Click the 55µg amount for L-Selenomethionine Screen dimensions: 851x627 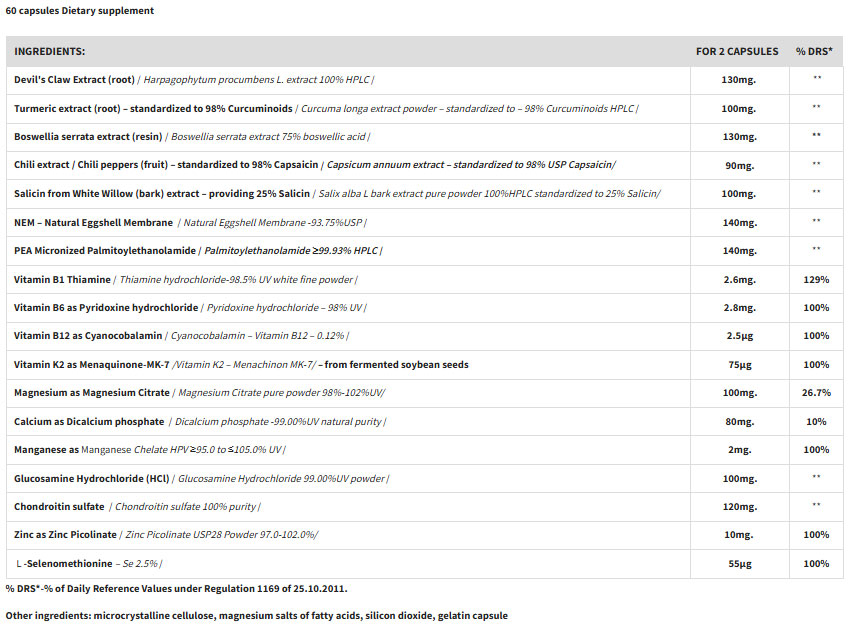[739, 564]
